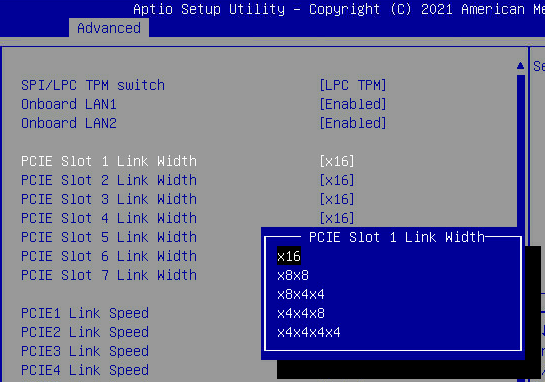Select Onboard LAN1 setting label
The width and height of the screenshot is (545, 382).
(69, 104)
